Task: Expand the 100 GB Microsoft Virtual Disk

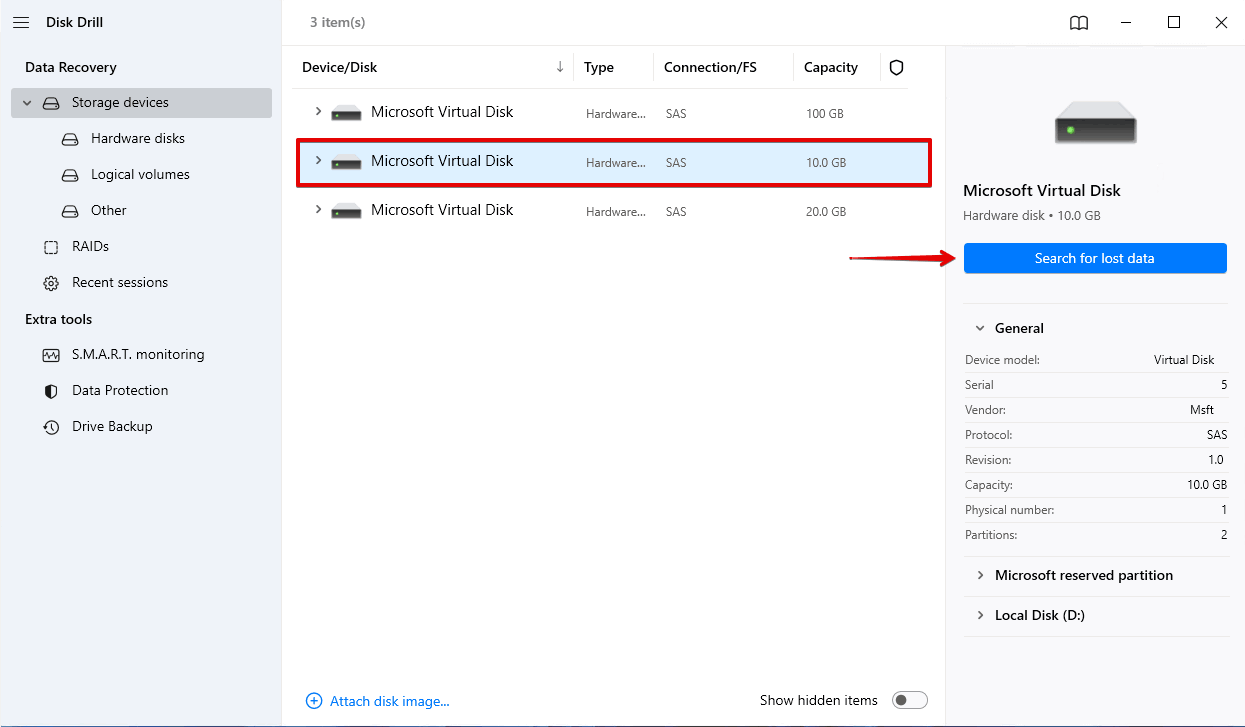Action: tap(319, 112)
